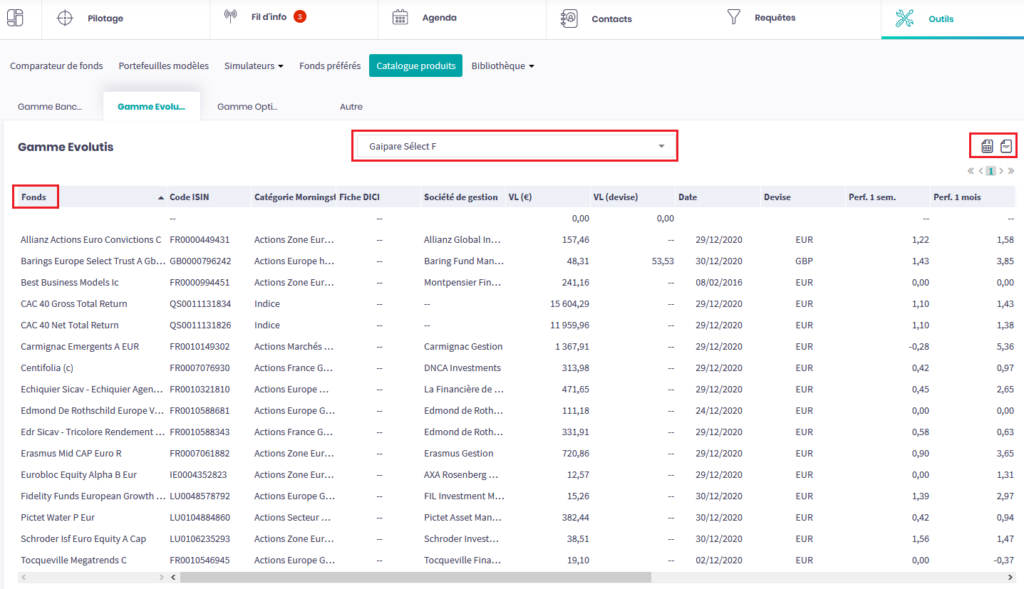Export the fund table to Excel
1024x589 pixels.
pos(987,147)
